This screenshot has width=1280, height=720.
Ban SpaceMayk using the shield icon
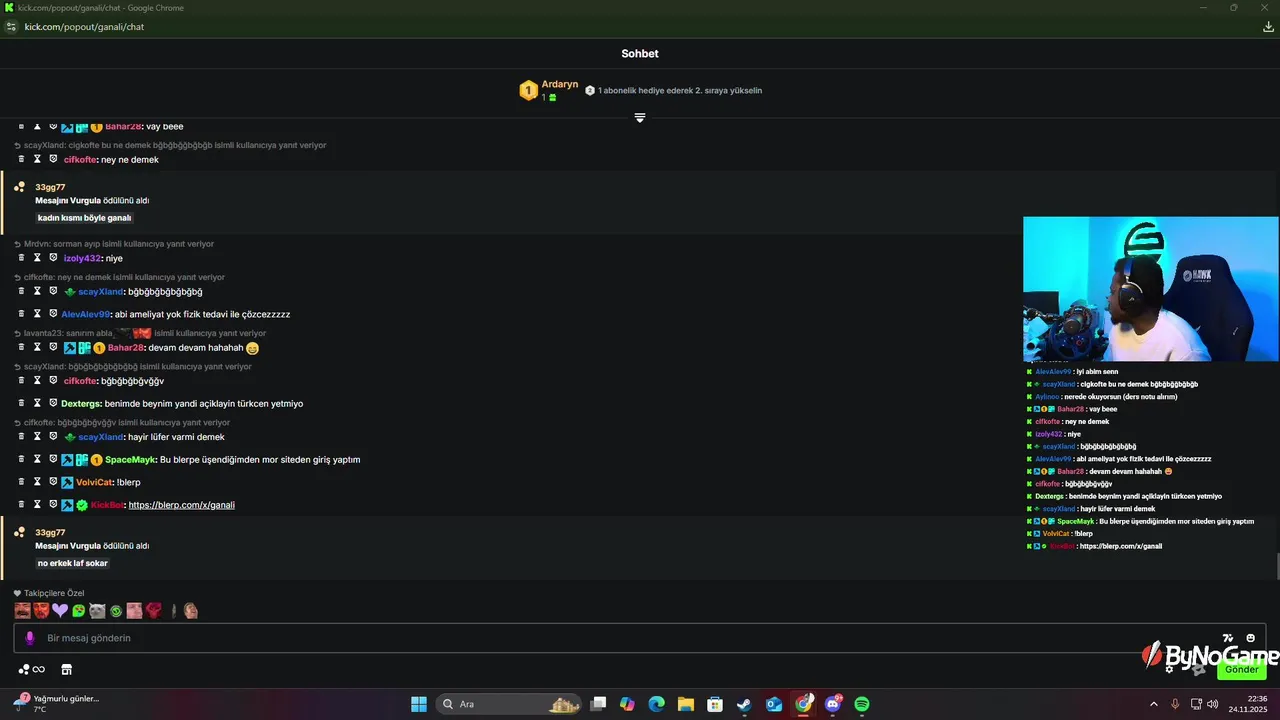53,459
